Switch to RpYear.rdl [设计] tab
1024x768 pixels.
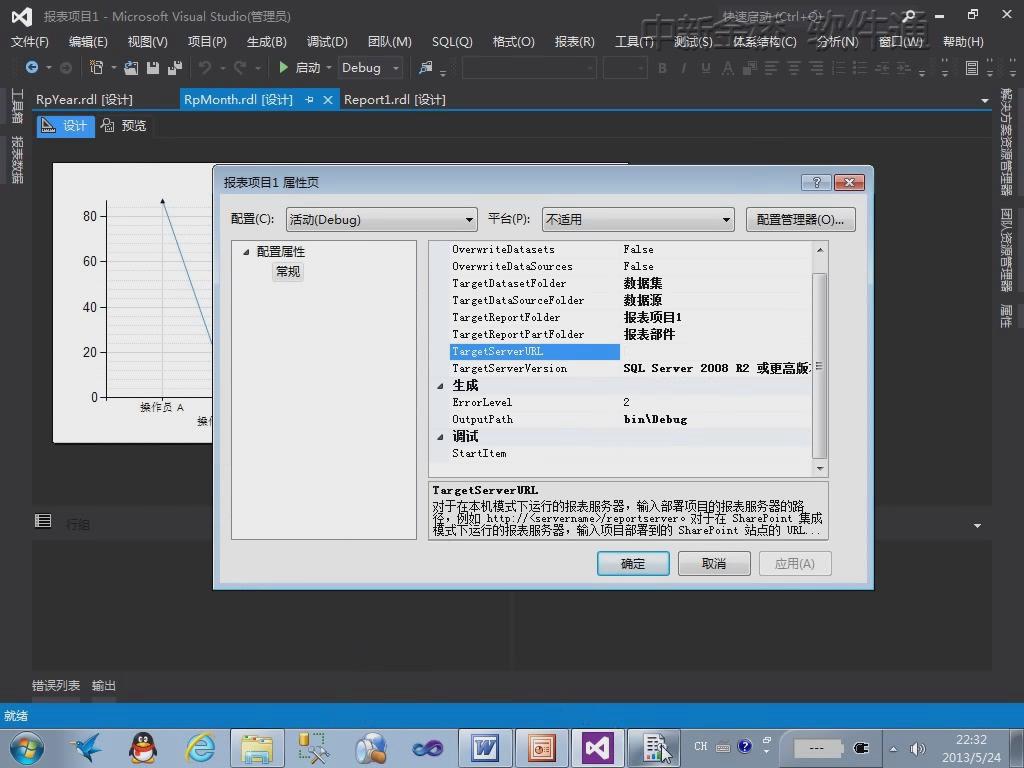tap(84, 99)
